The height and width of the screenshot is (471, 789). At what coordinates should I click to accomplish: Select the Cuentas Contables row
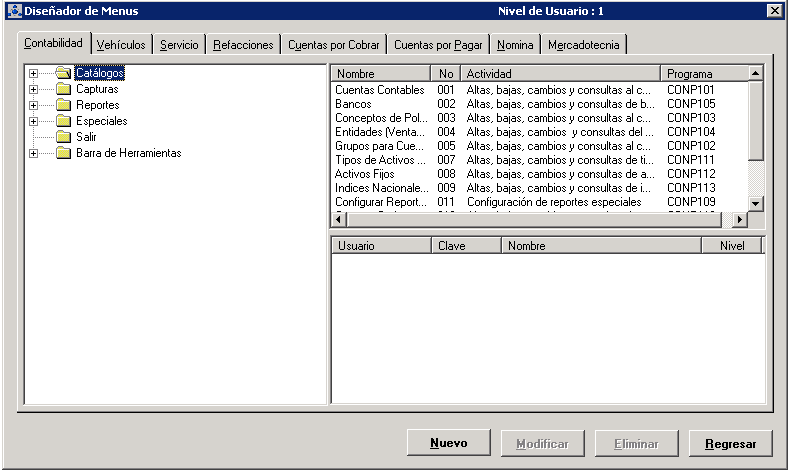379,90
